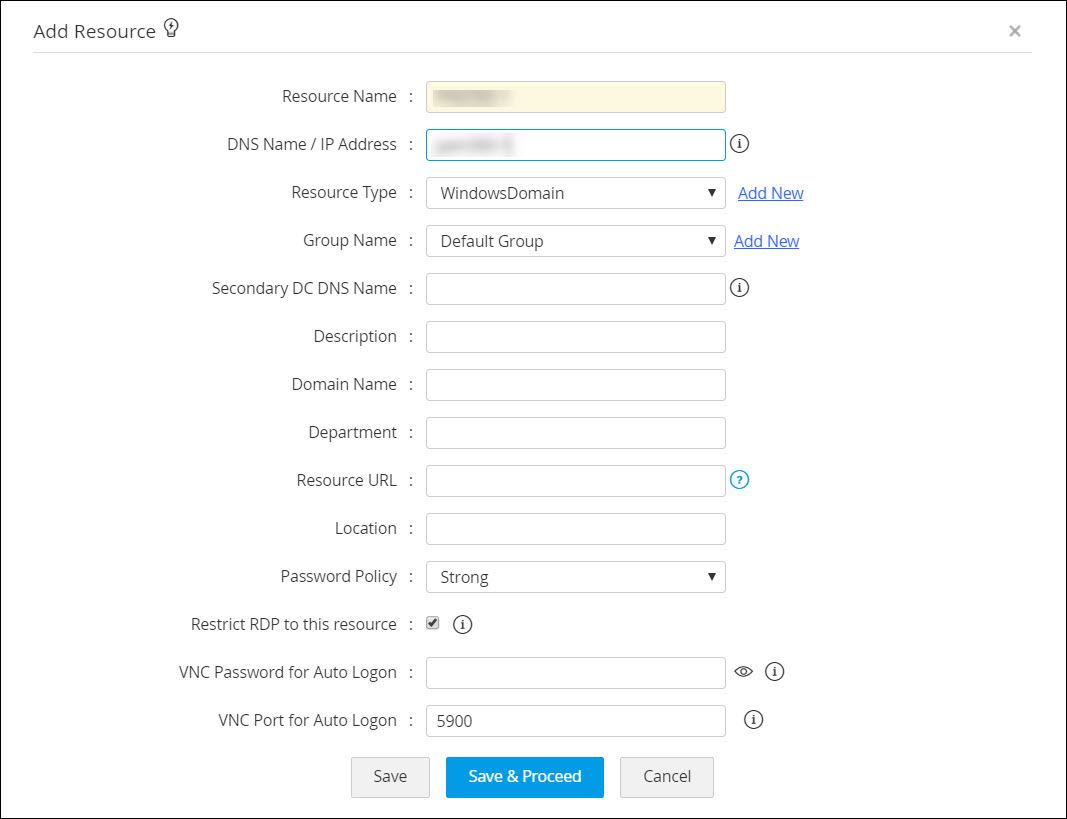Click Add New link beside Group Name
The height and width of the screenshot is (819, 1067).
coord(766,241)
